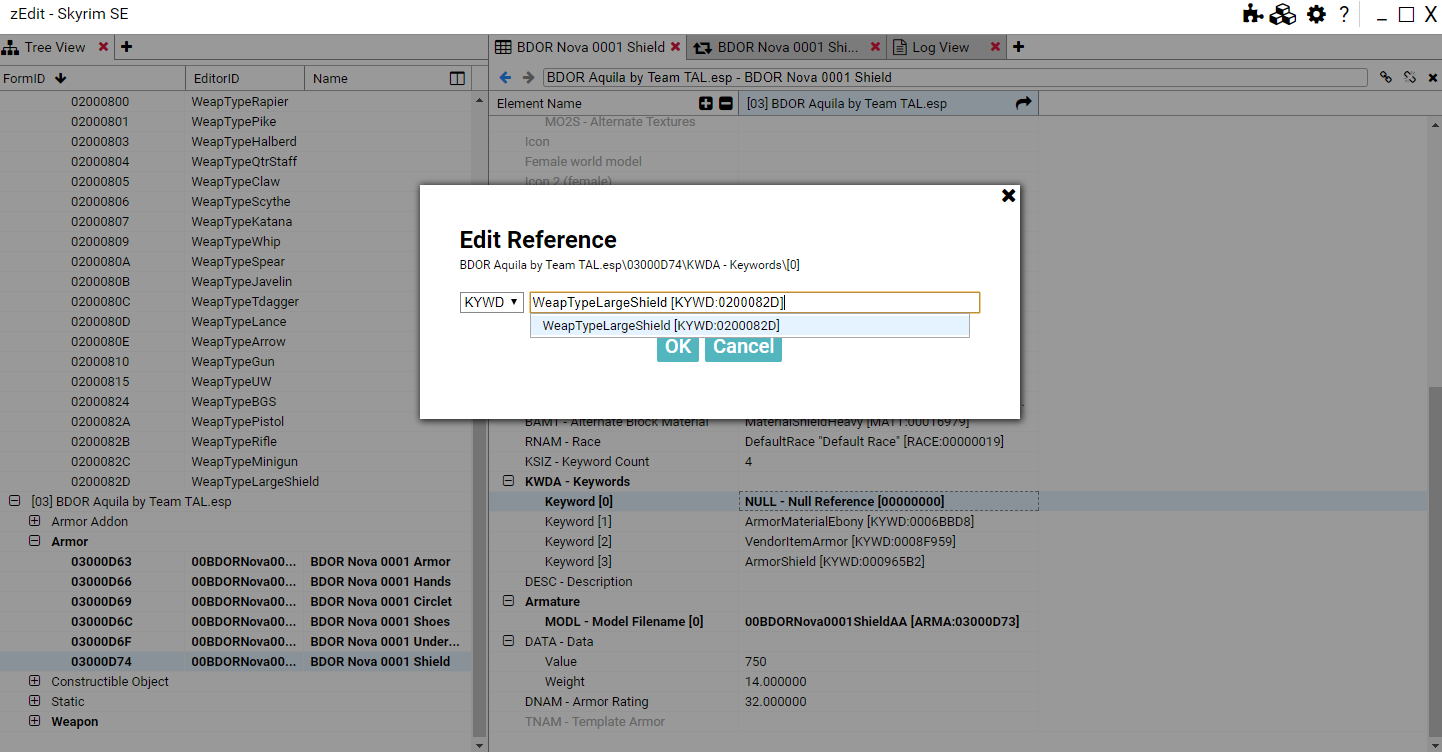Viewport: 1442px width, 752px height.
Task: Confirm with the OK button
Action: [x=678, y=347]
